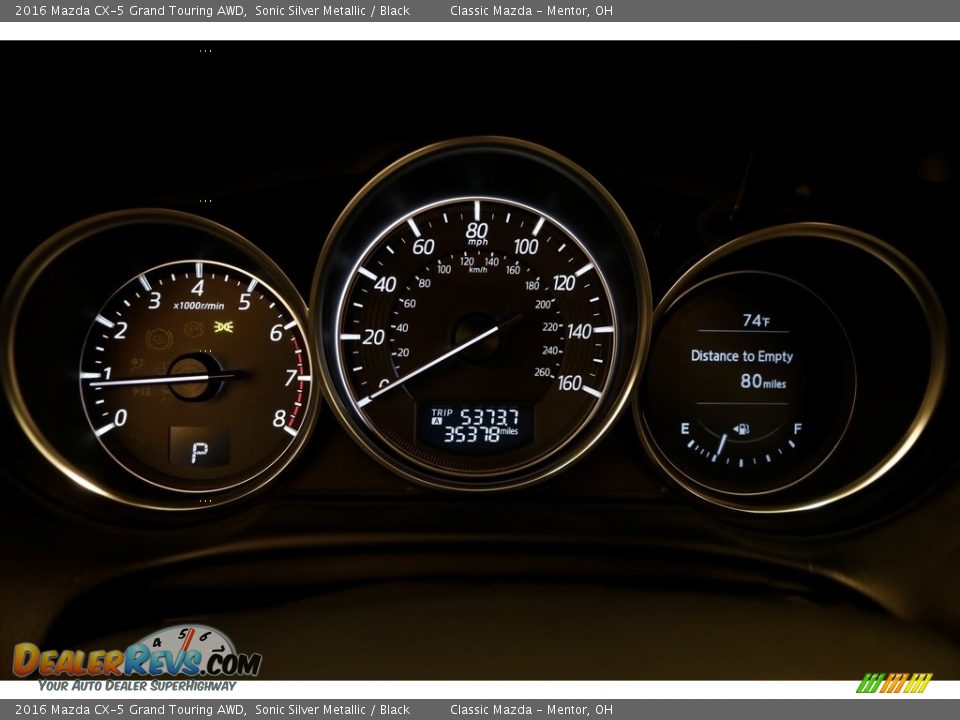Screen dimensions: 960x720
Task: Click the fuel gauge E marker
Action: click(685, 429)
